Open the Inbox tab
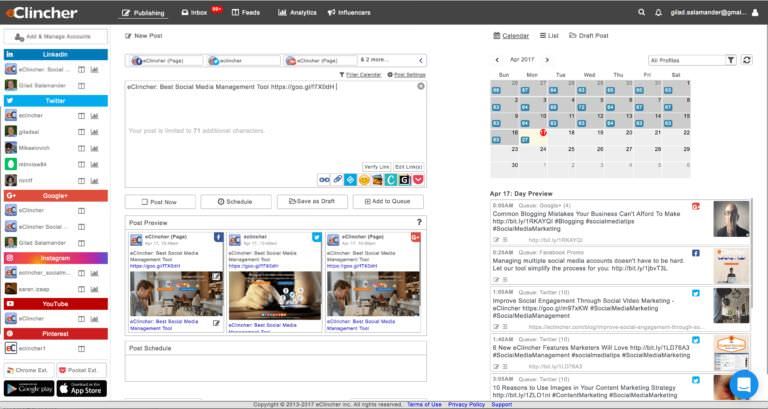This screenshot has height=409, width=768. click(195, 13)
